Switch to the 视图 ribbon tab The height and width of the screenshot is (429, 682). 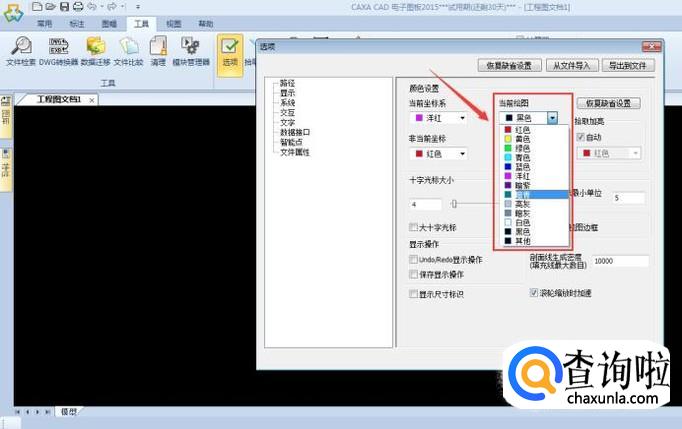pos(174,23)
